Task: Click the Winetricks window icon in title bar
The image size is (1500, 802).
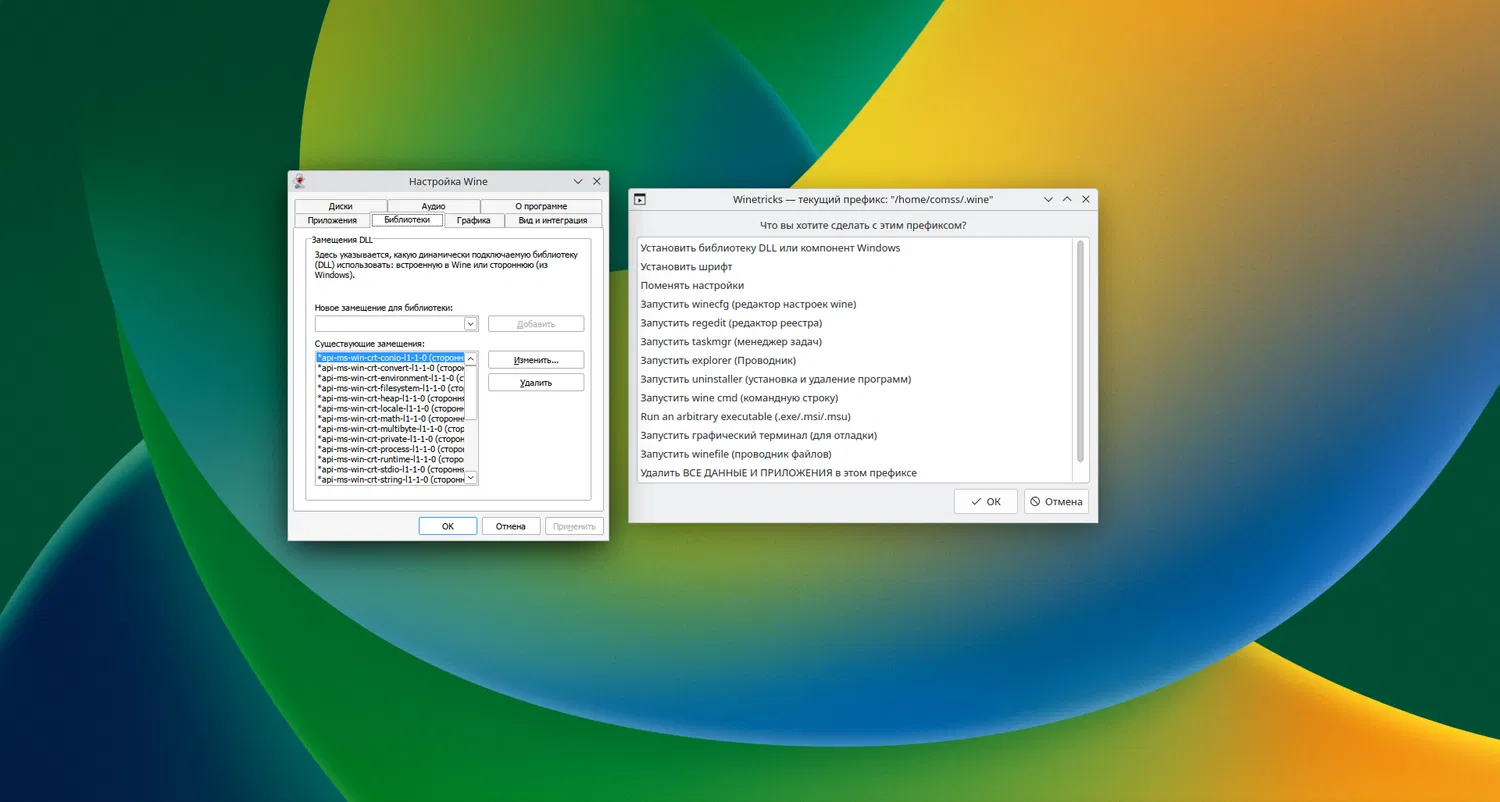Action: [640, 200]
